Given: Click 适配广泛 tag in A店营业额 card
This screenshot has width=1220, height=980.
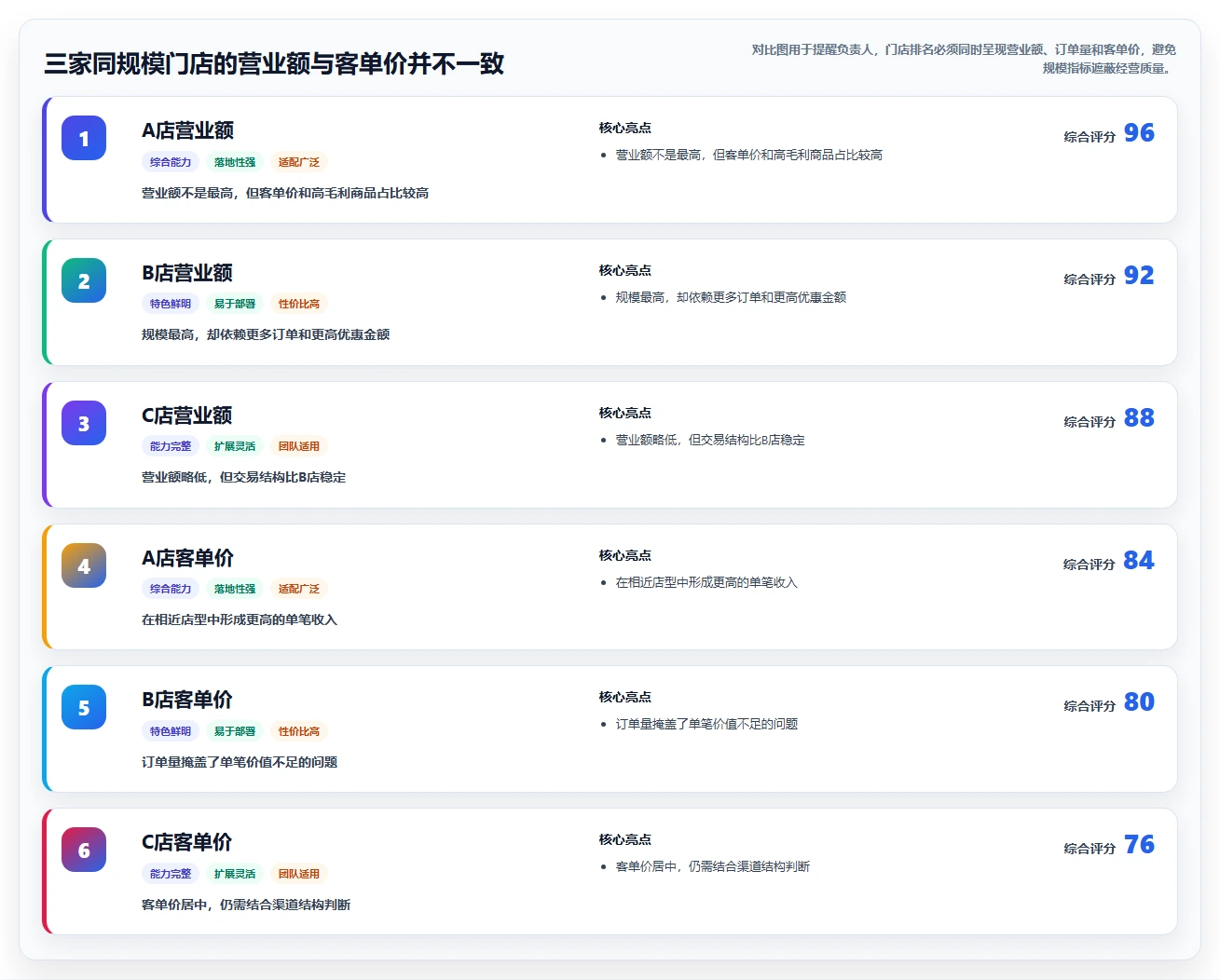Looking at the screenshot, I should click(299, 162).
